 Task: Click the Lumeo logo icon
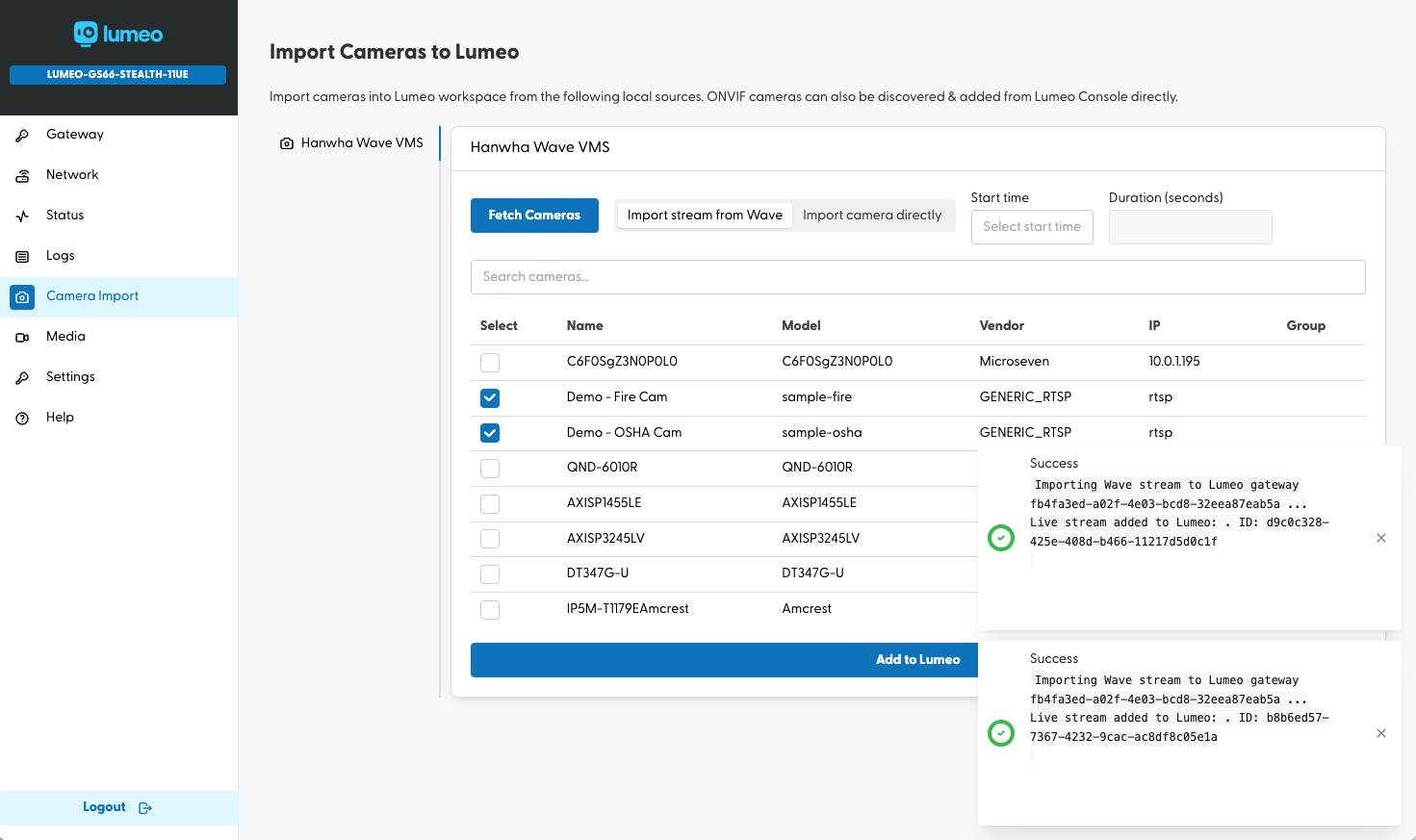tap(86, 34)
